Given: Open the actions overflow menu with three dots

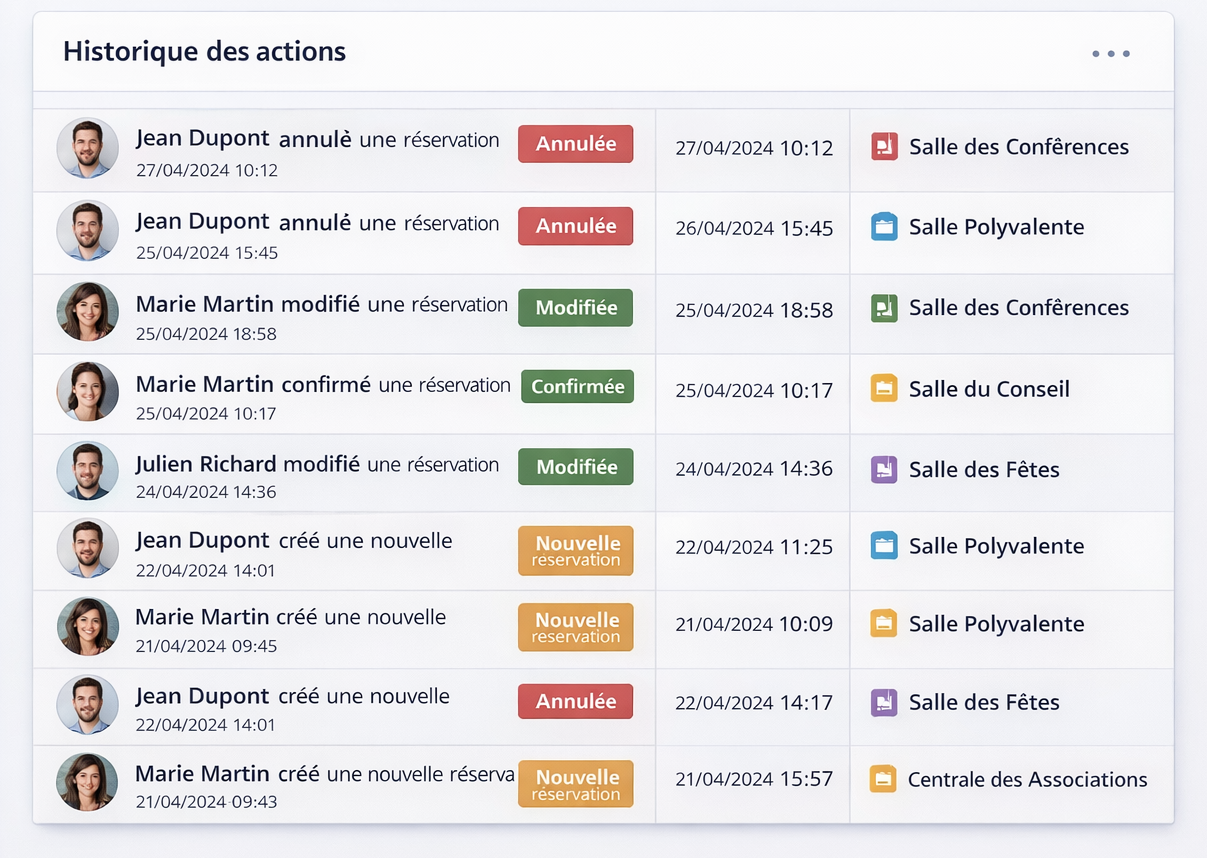Looking at the screenshot, I should 1111,54.
